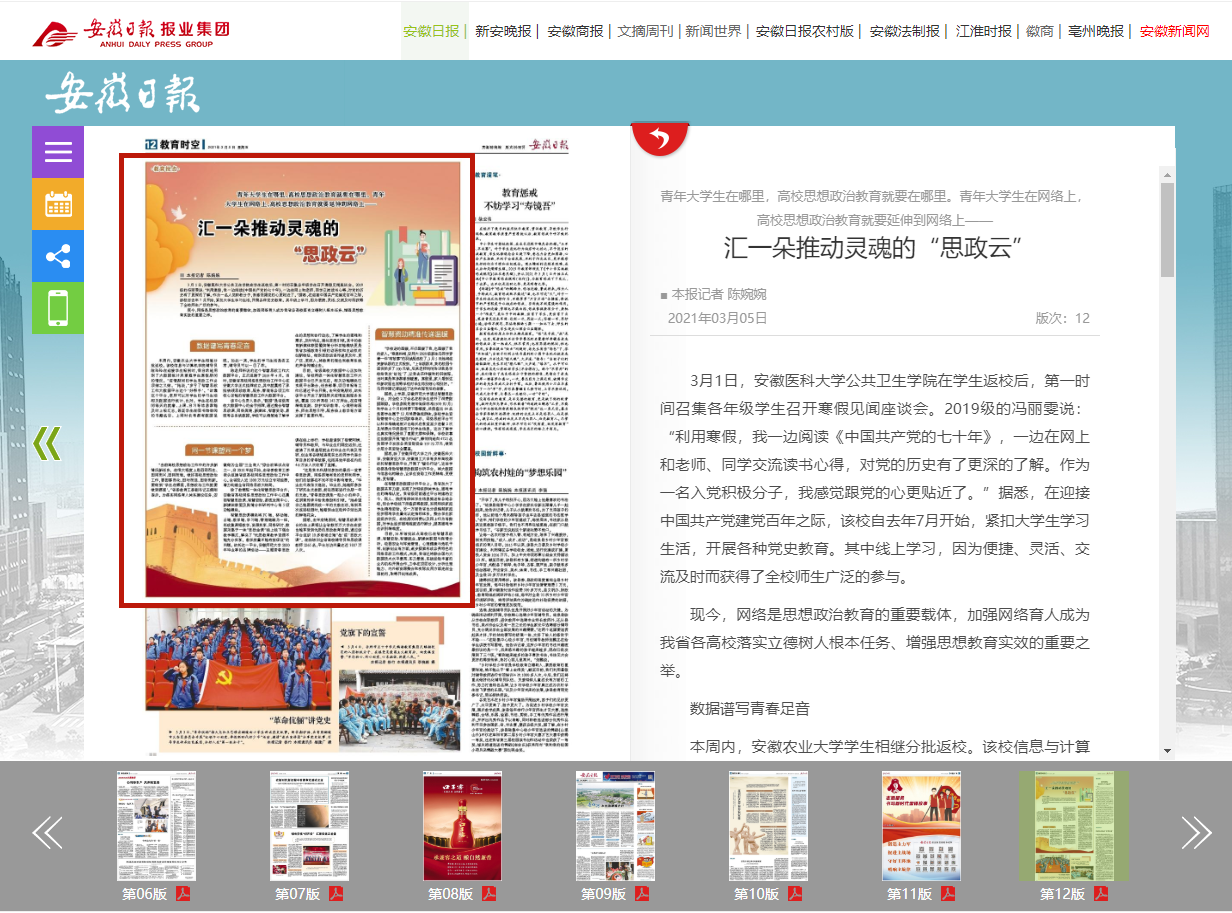
Task: Switch to 新安晚报 newspaper tab
Action: (503, 31)
